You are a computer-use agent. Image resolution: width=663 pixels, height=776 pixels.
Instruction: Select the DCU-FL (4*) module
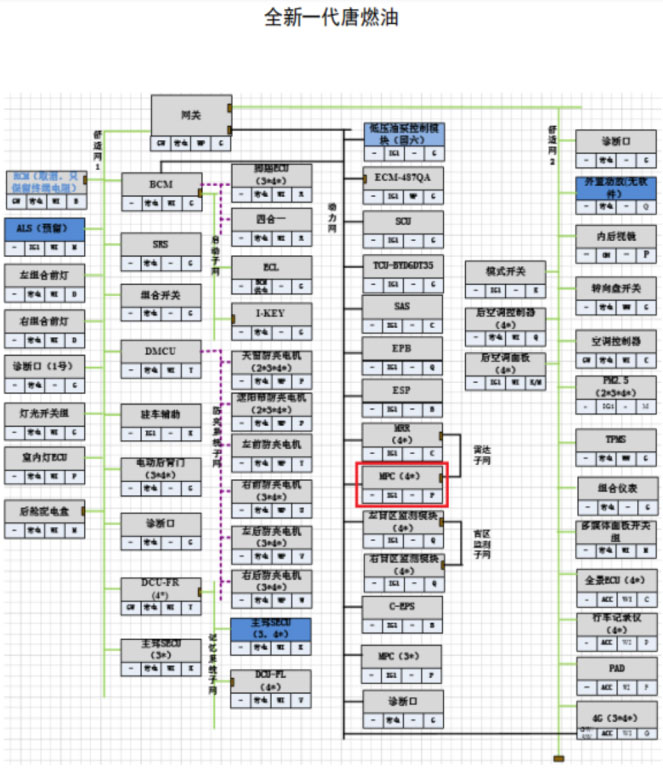(x=271, y=689)
